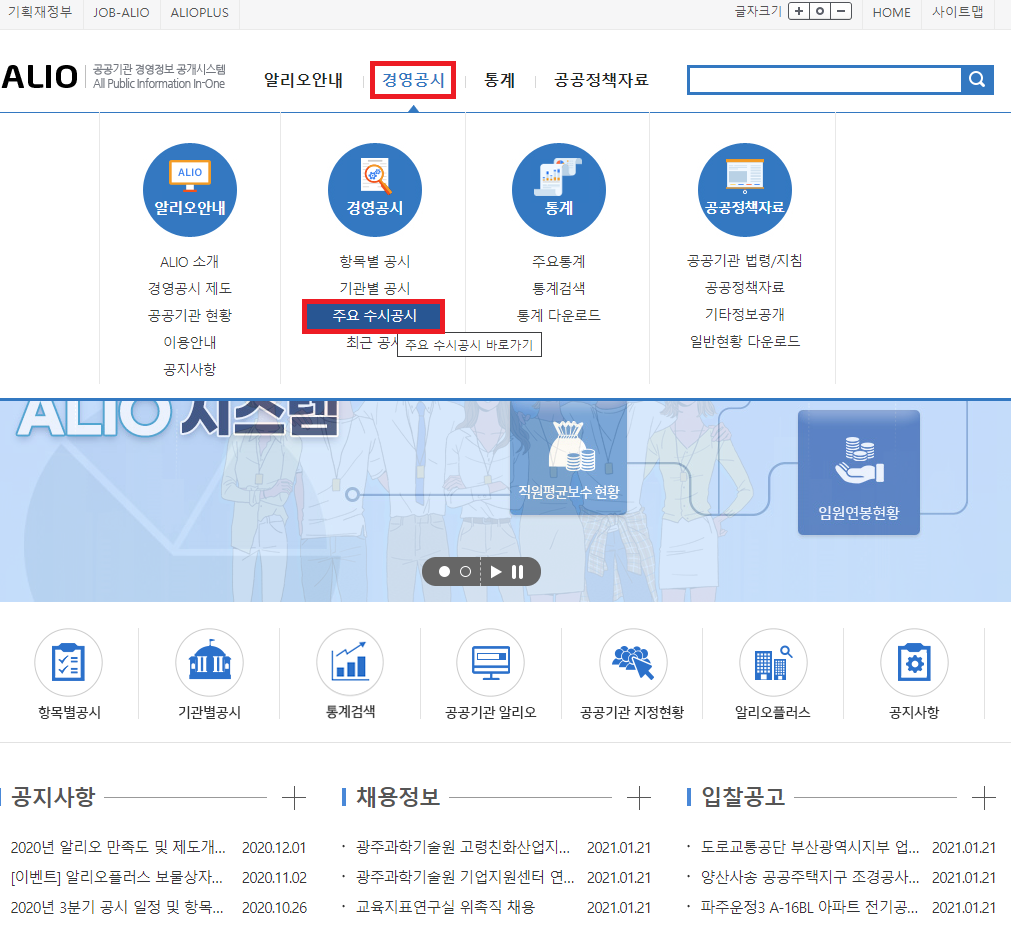The height and width of the screenshot is (926, 1014).
Task: Expand 입찰공고 section with plus
Action: 984,797
